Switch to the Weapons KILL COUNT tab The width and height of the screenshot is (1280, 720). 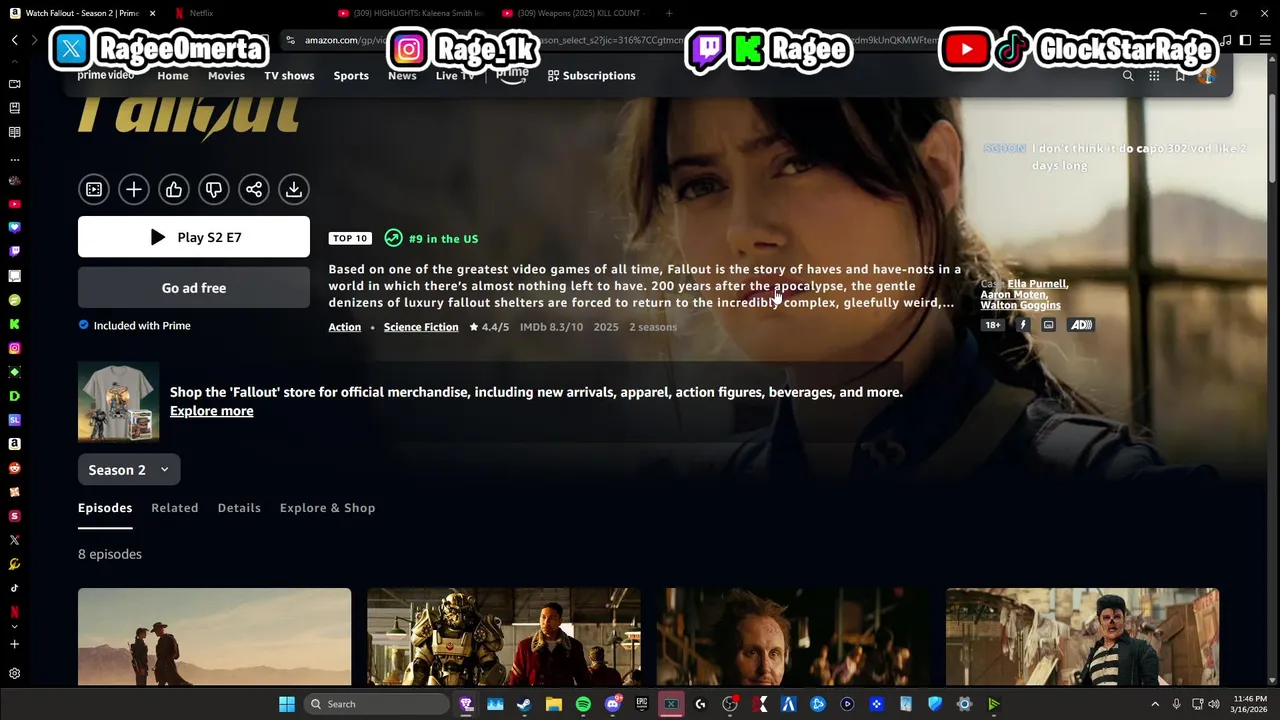572,13
